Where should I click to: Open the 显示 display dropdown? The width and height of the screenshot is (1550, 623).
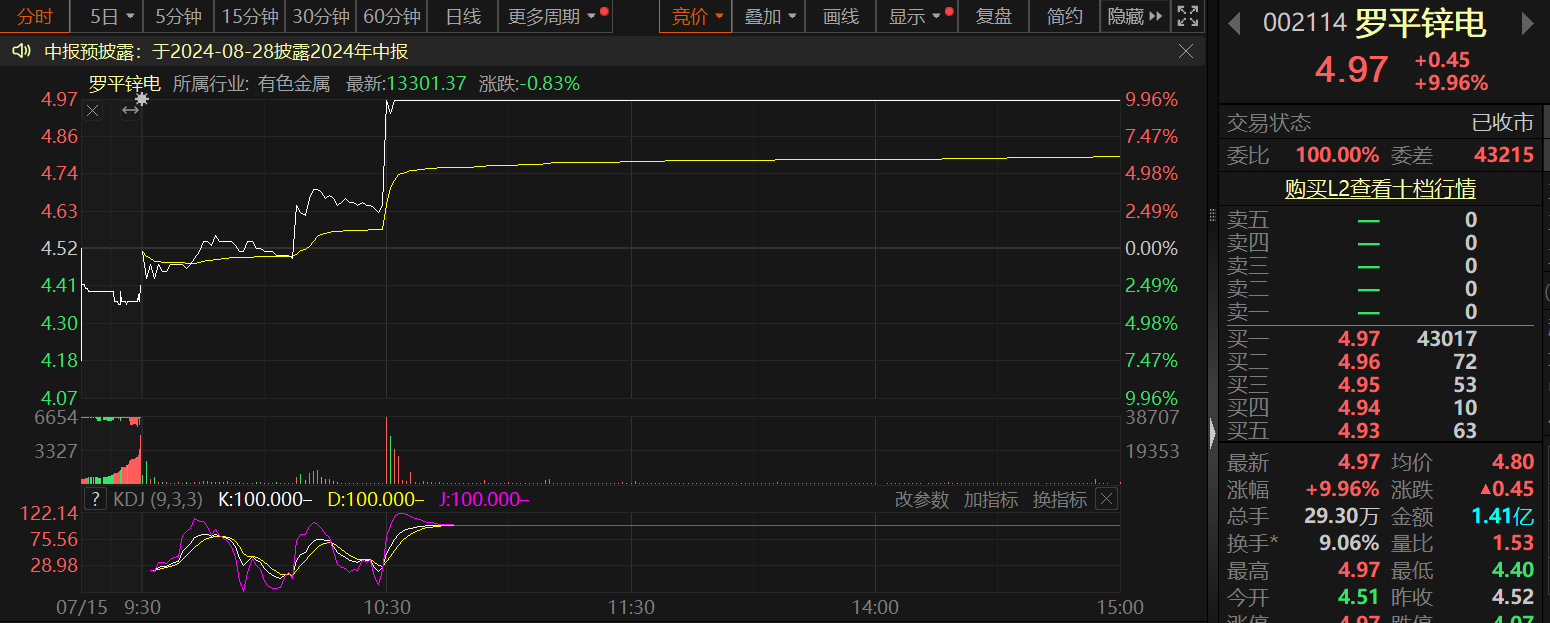915,16
